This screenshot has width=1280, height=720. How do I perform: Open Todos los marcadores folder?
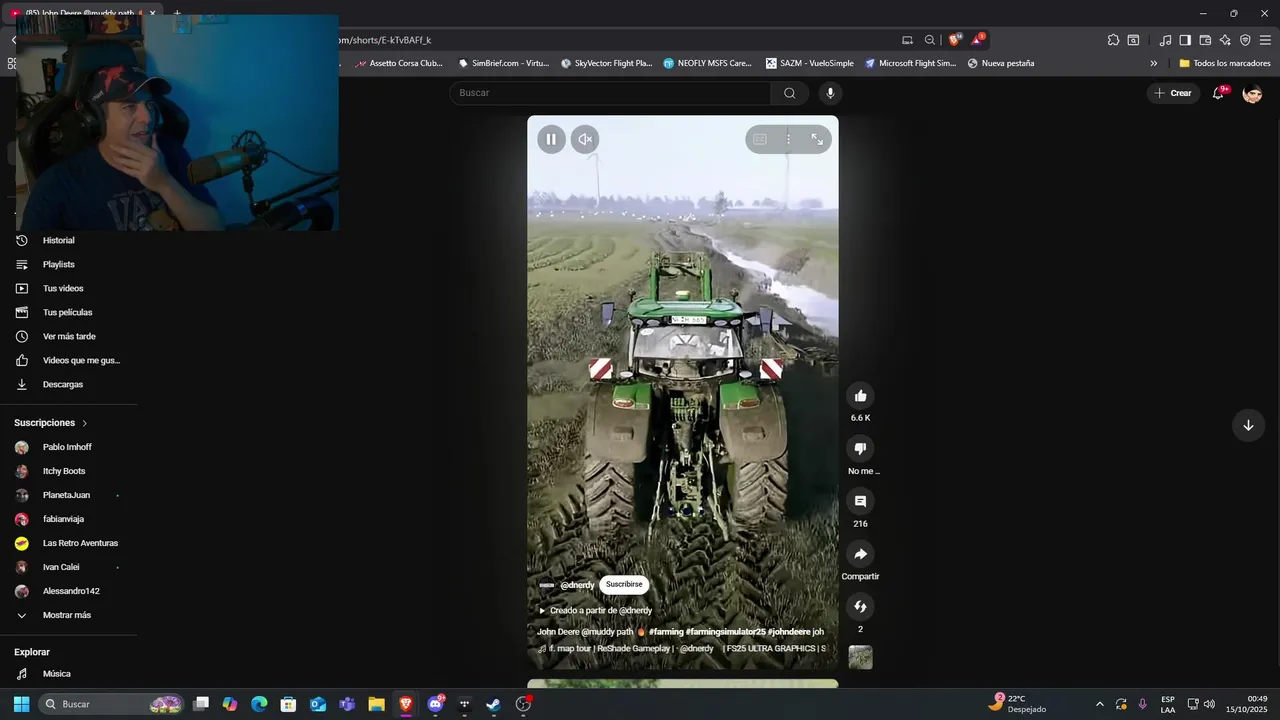coord(1224,63)
